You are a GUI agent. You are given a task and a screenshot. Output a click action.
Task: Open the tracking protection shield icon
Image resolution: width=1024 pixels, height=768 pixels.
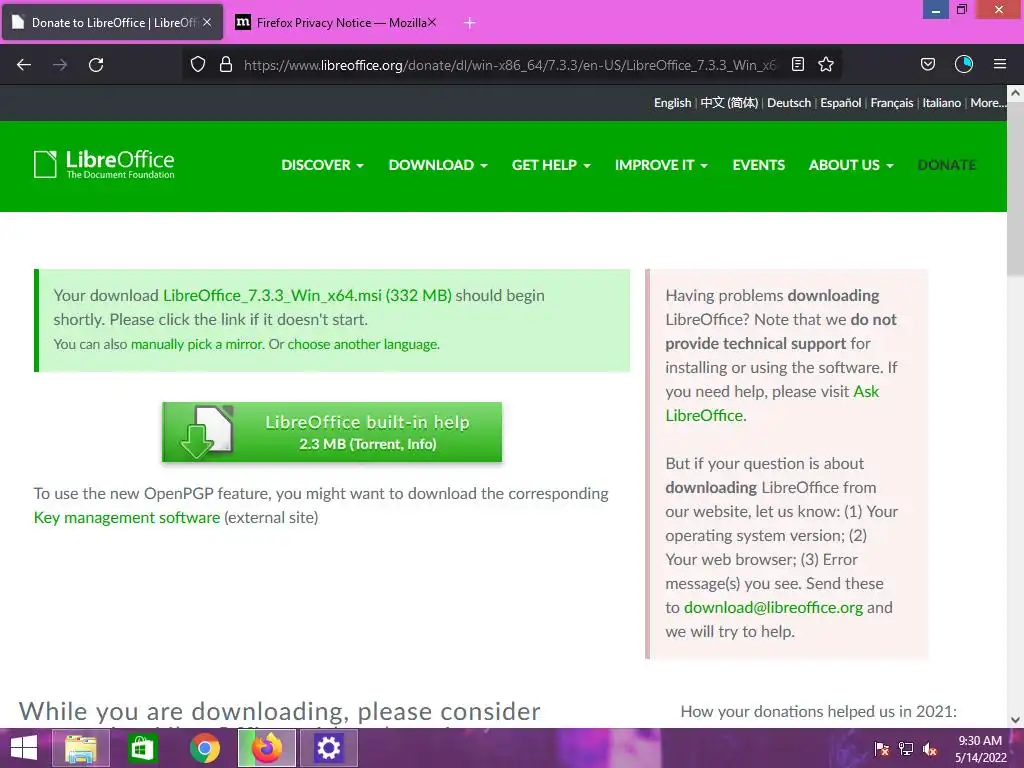[198, 65]
